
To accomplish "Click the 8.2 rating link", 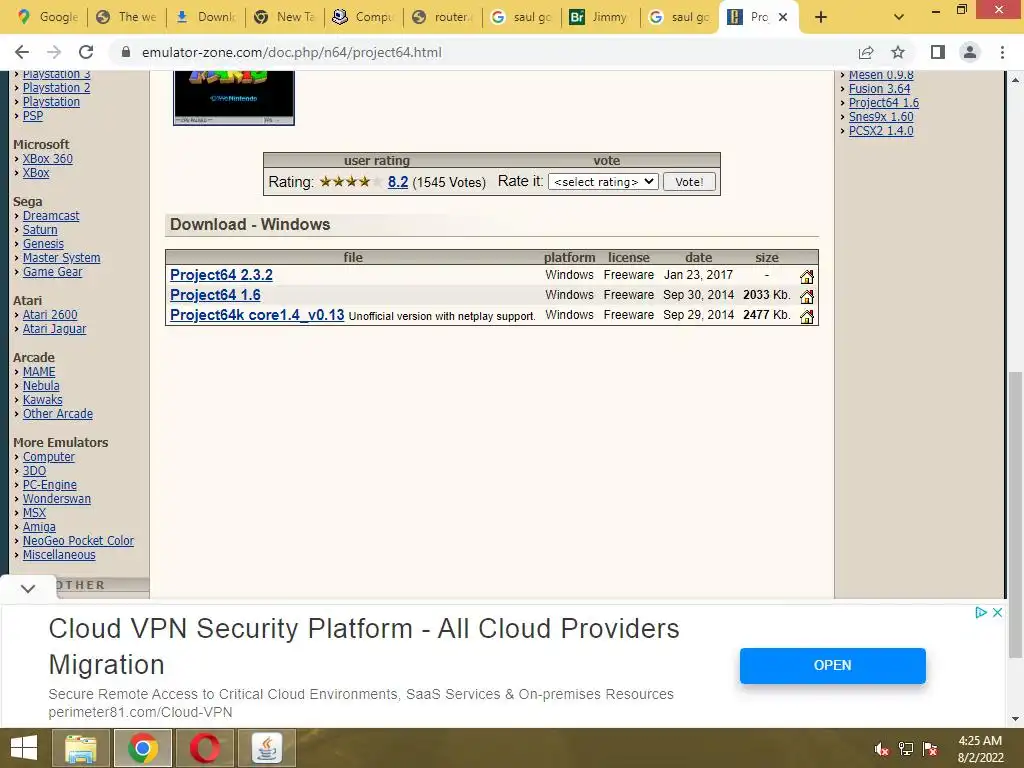I will click(398, 182).
